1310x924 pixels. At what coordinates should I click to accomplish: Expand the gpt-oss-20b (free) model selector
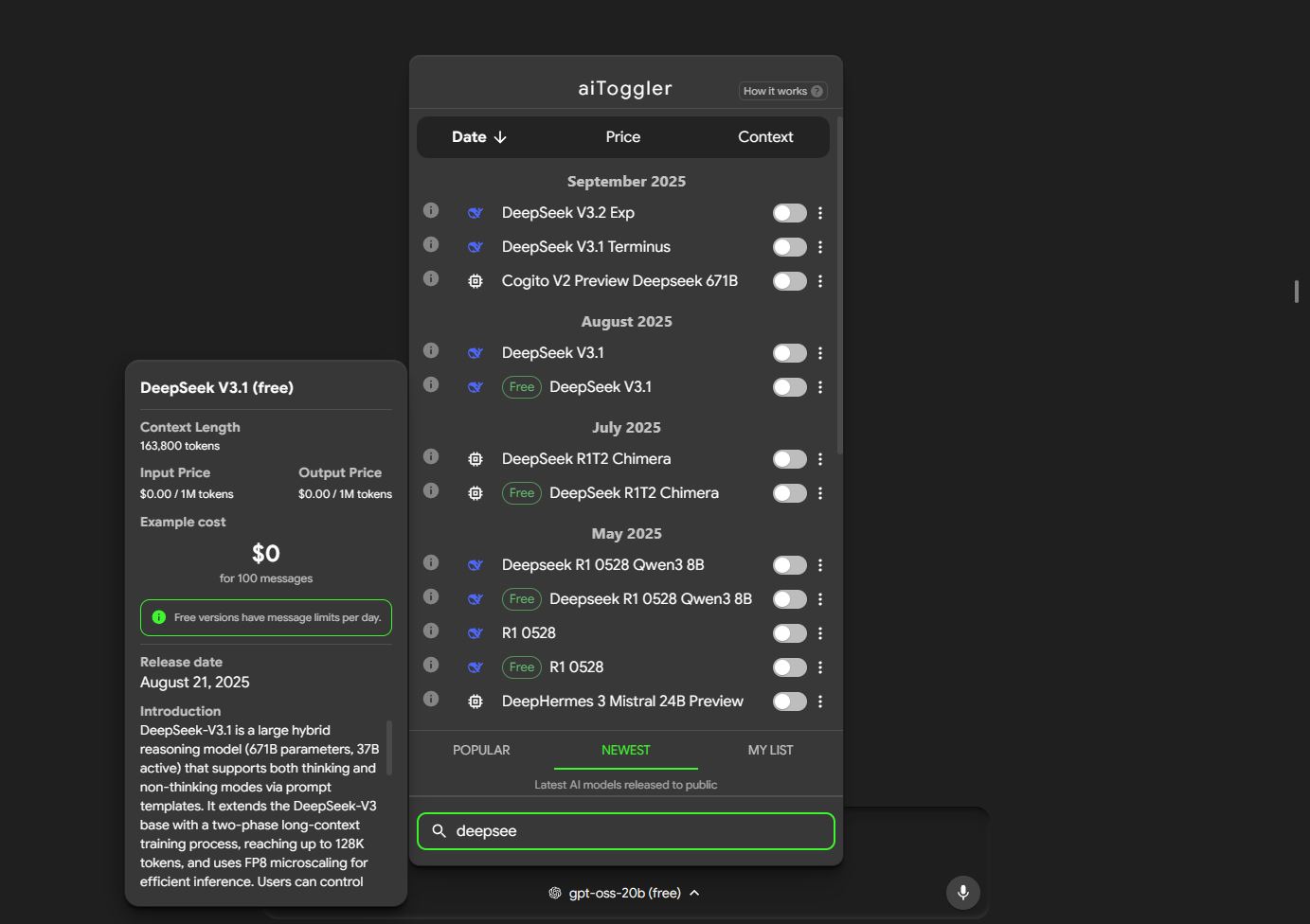[x=625, y=893]
